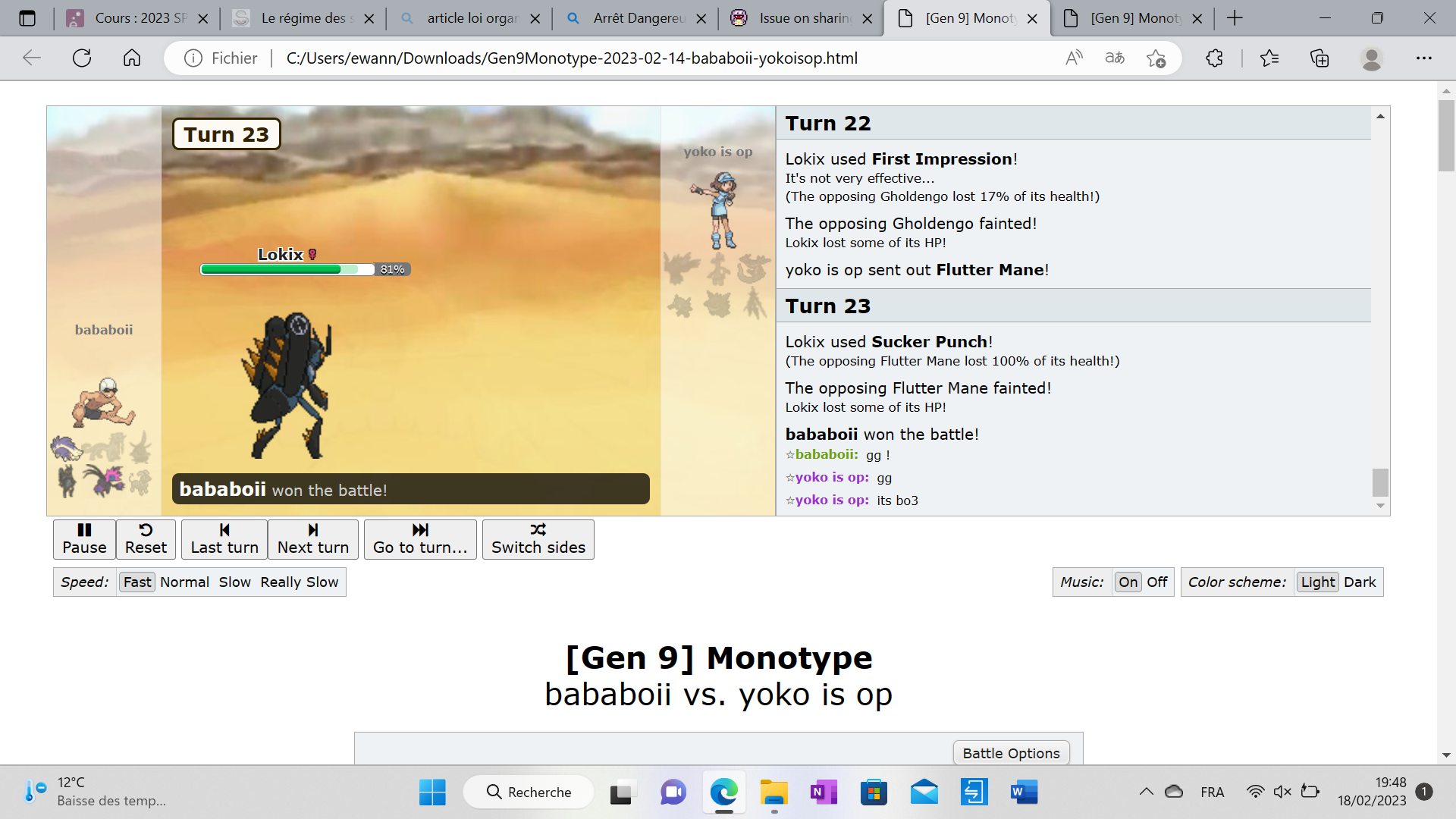Click the Recherche taskbar search box

pos(529,792)
